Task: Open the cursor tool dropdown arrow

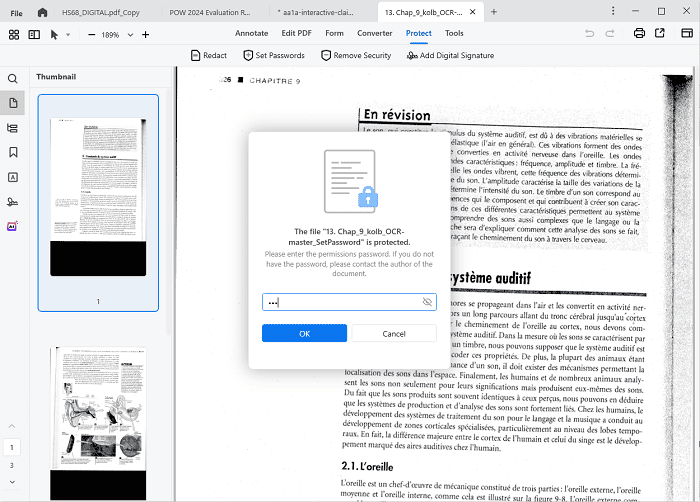Action: [x=67, y=34]
